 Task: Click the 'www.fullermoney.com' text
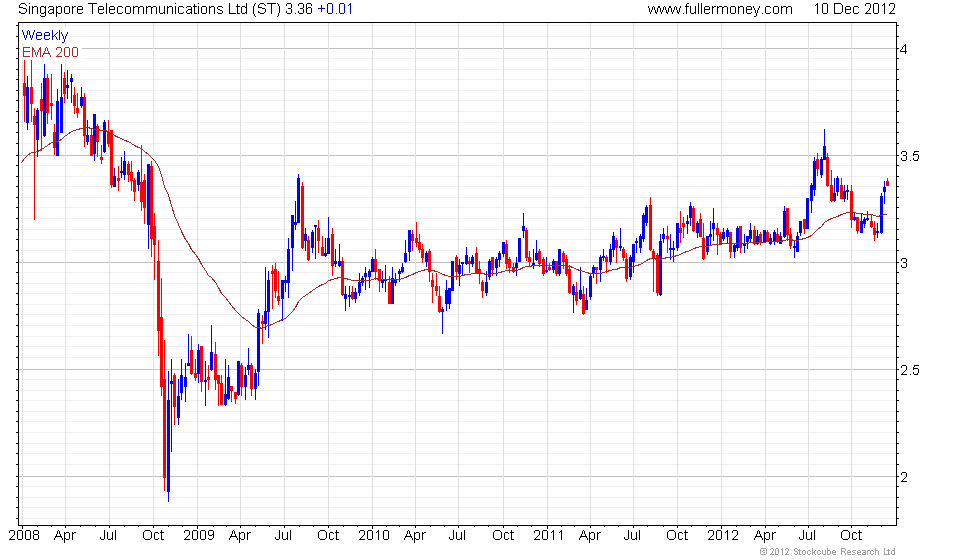(x=720, y=9)
